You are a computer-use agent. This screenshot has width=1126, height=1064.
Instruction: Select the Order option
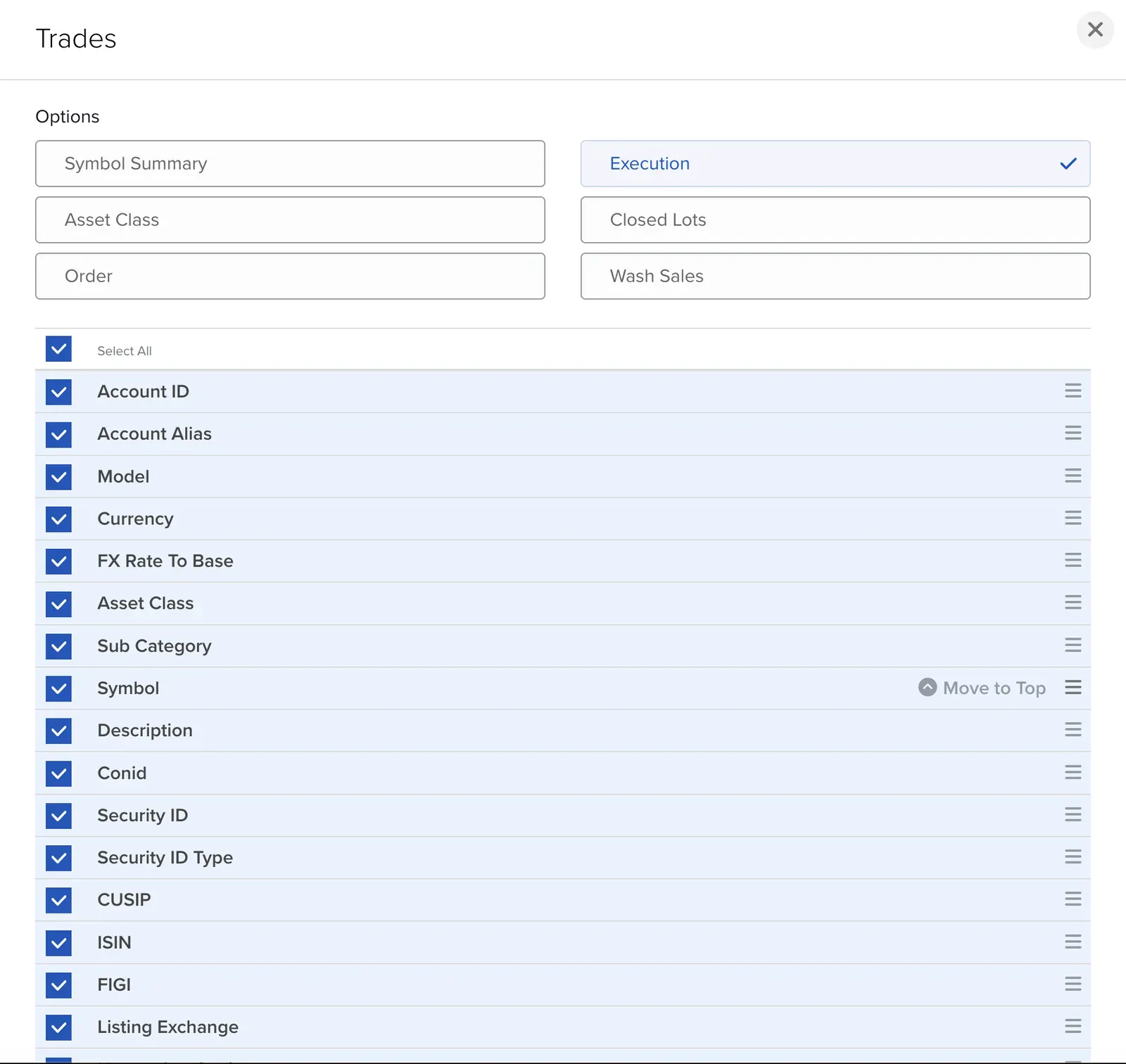click(290, 276)
